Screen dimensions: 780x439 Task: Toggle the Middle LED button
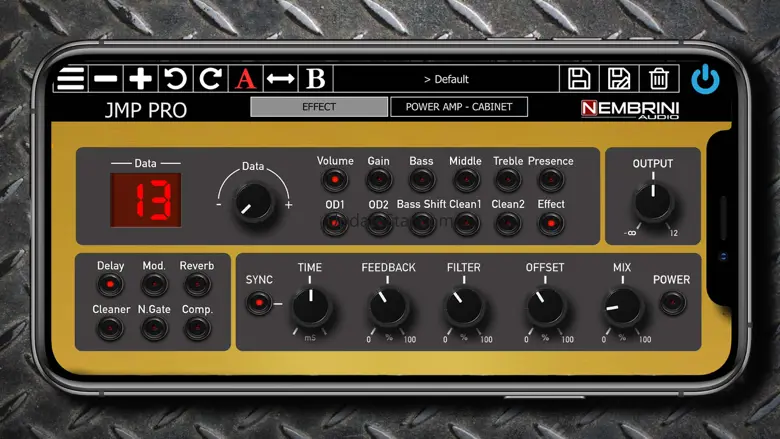click(x=466, y=179)
